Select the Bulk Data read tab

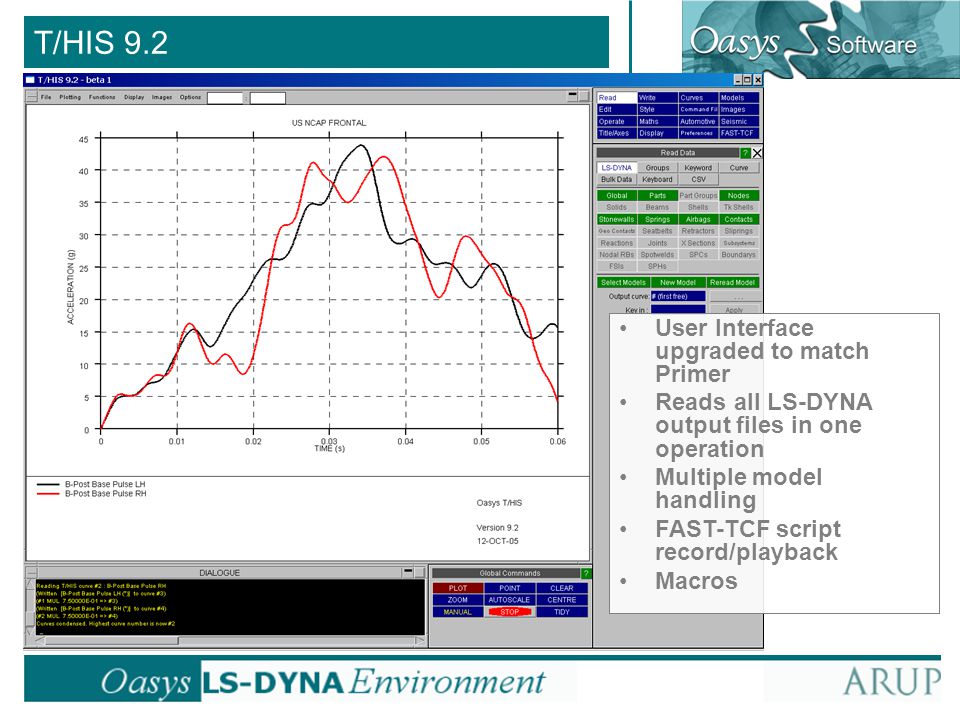tap(617, 179)
